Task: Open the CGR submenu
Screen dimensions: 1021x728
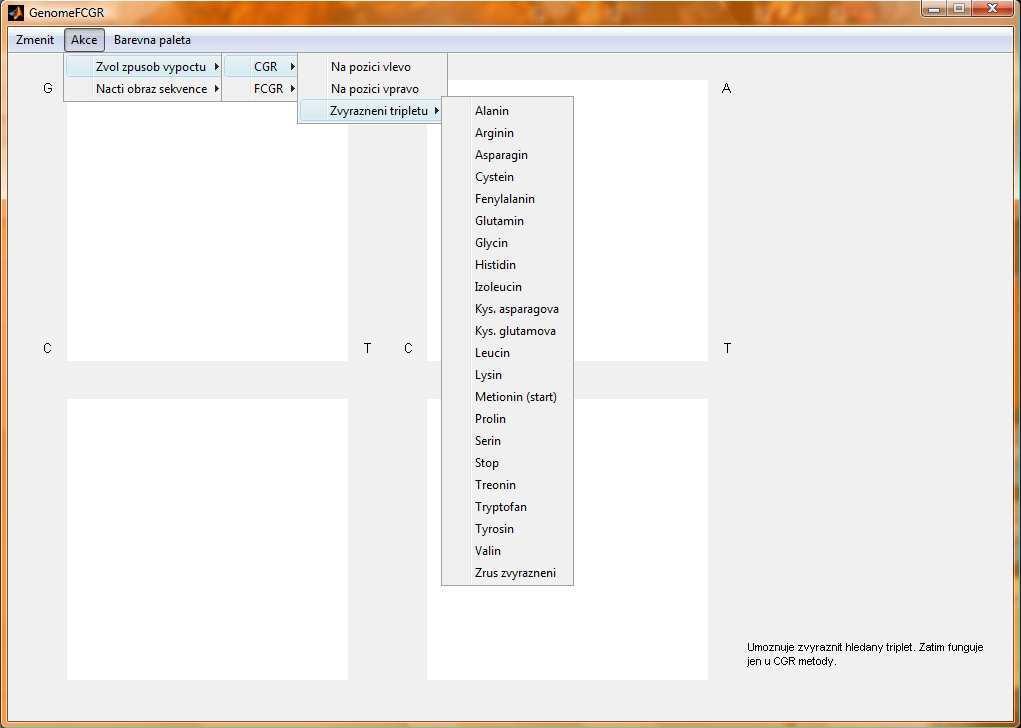Action: [x=260, y=66]
